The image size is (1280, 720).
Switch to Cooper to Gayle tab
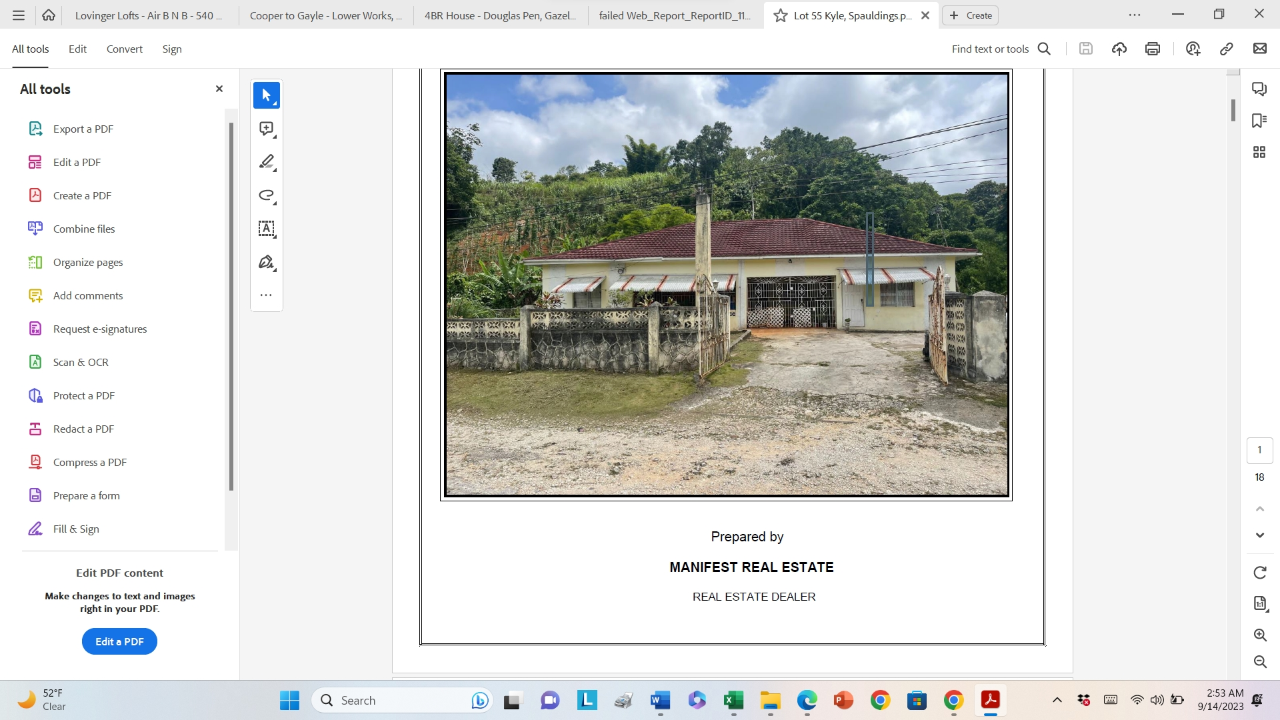(x=325, y=15)
